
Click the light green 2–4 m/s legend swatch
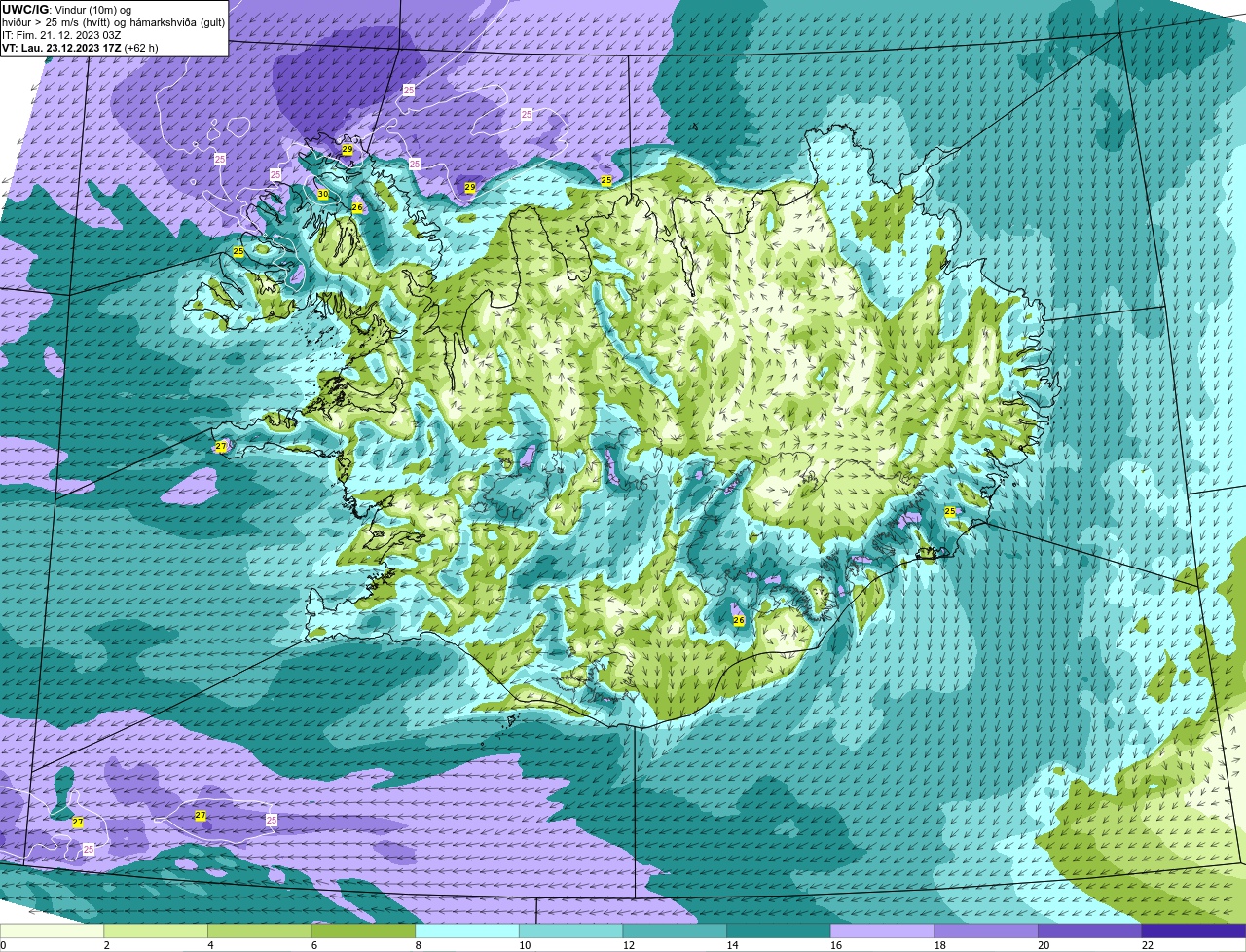pyautogui.click(x=156, y=931)
